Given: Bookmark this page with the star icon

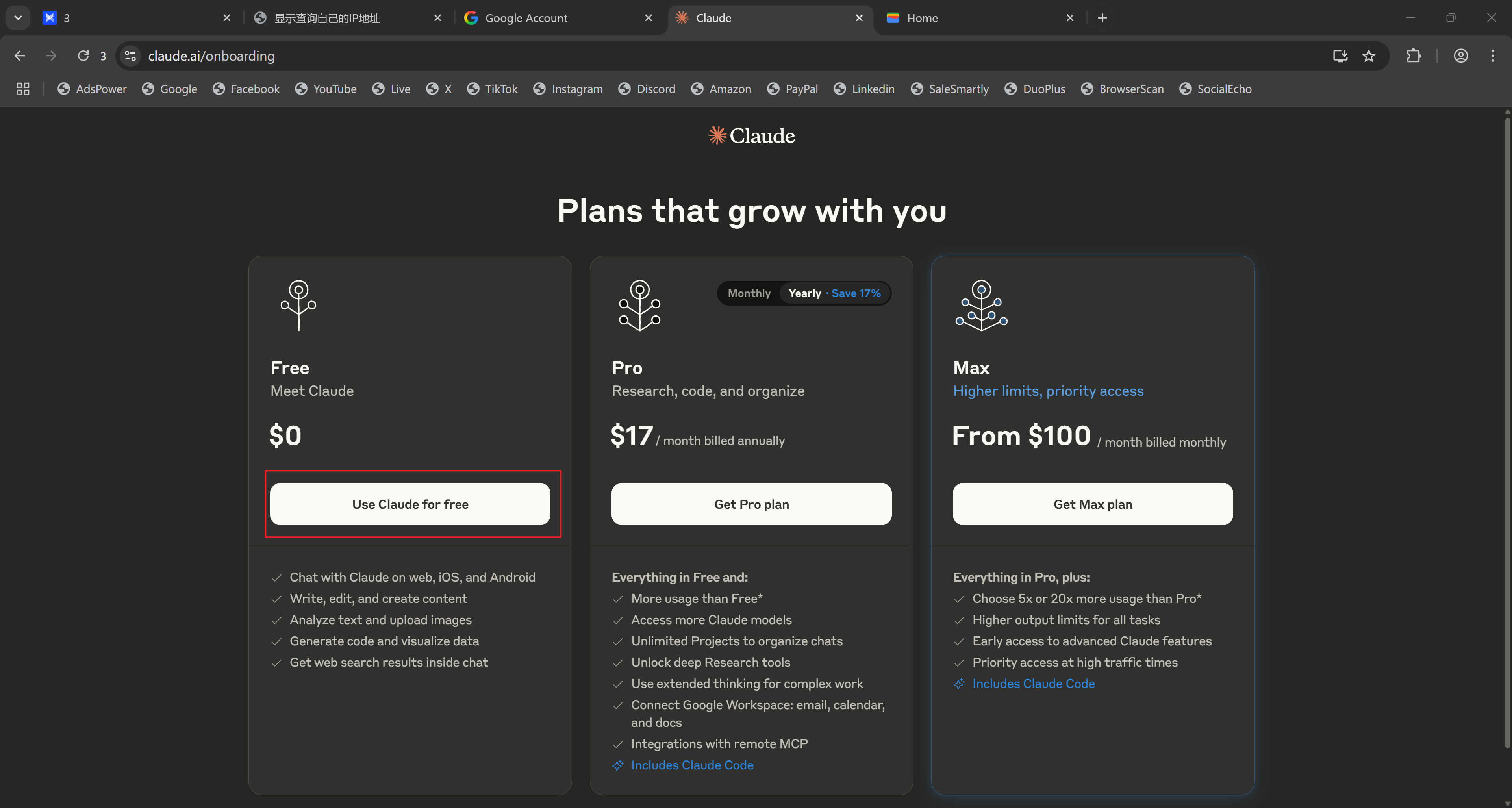Looking at the screenshot, I should (x=1369, y=56).
